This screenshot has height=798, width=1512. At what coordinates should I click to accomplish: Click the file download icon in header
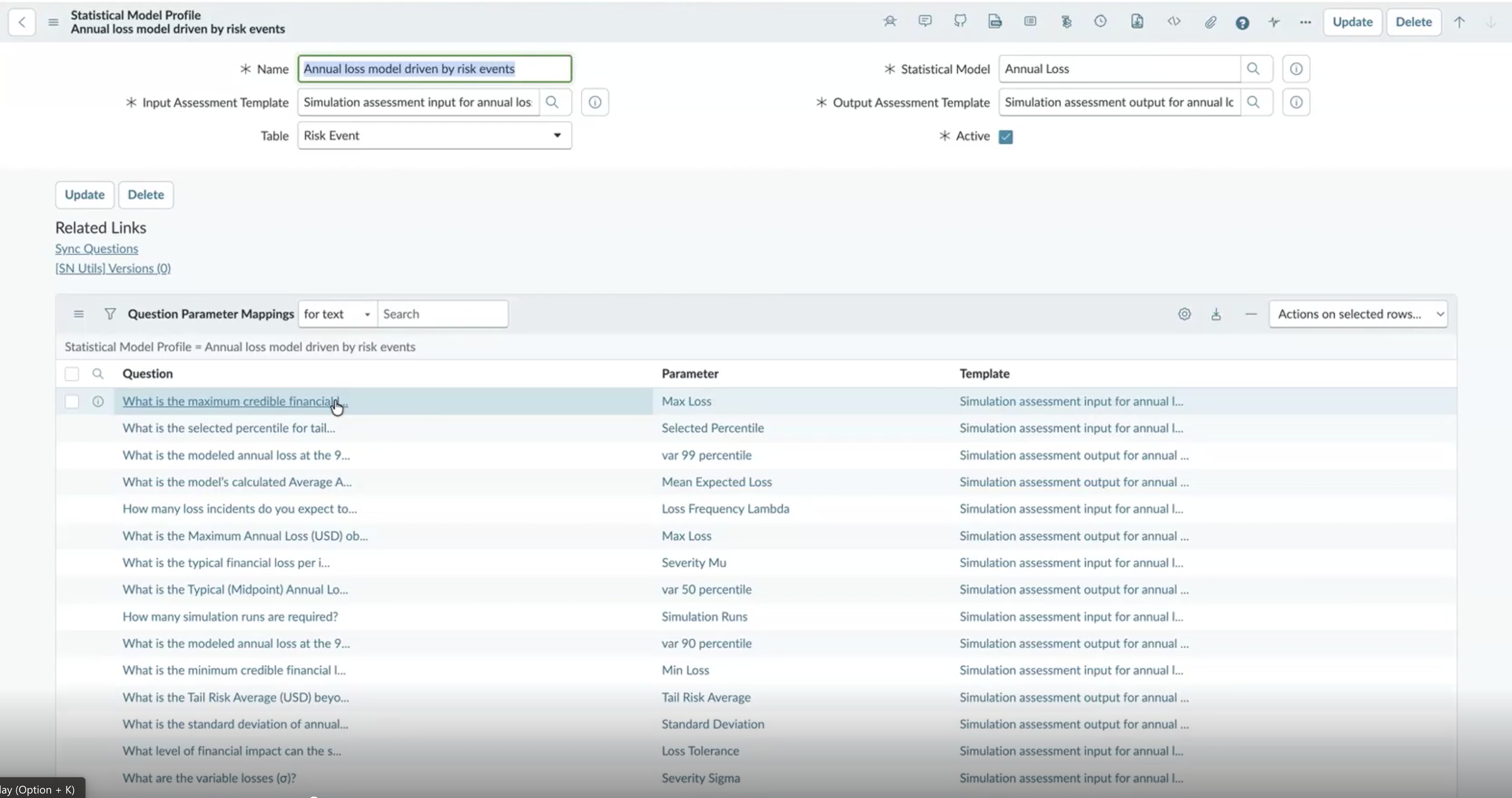(x=1137, y=22)
